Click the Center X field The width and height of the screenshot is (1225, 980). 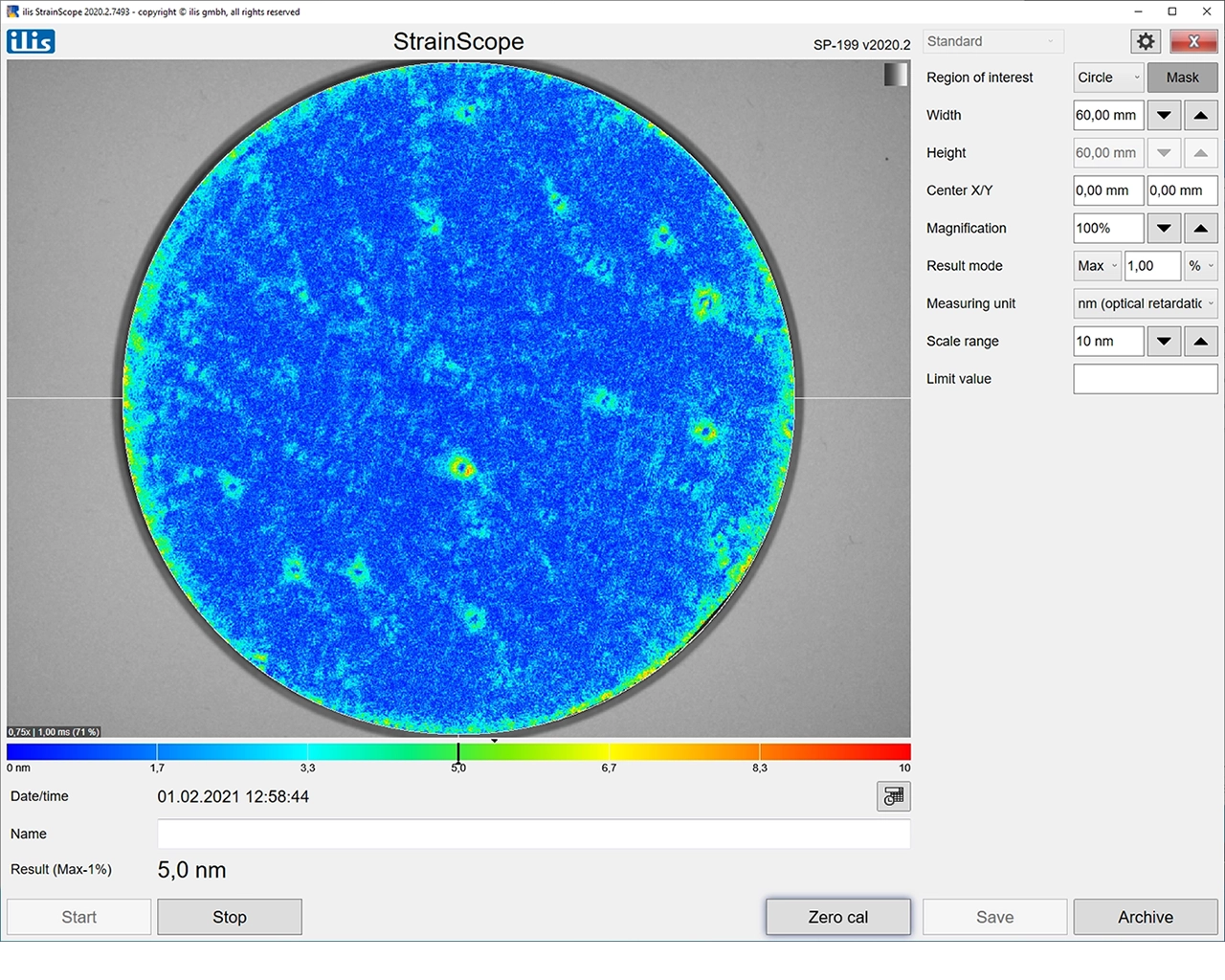click(1108, 190)
